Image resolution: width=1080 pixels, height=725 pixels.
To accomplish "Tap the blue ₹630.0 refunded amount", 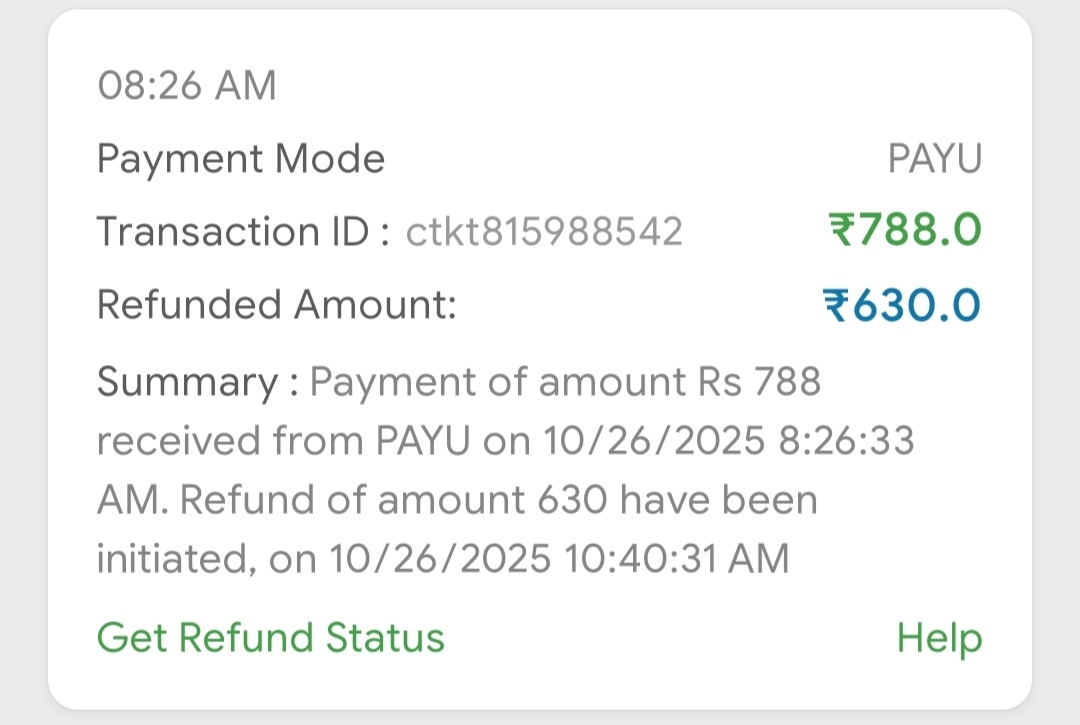I will pyautogui.click(x=902, y=305).
